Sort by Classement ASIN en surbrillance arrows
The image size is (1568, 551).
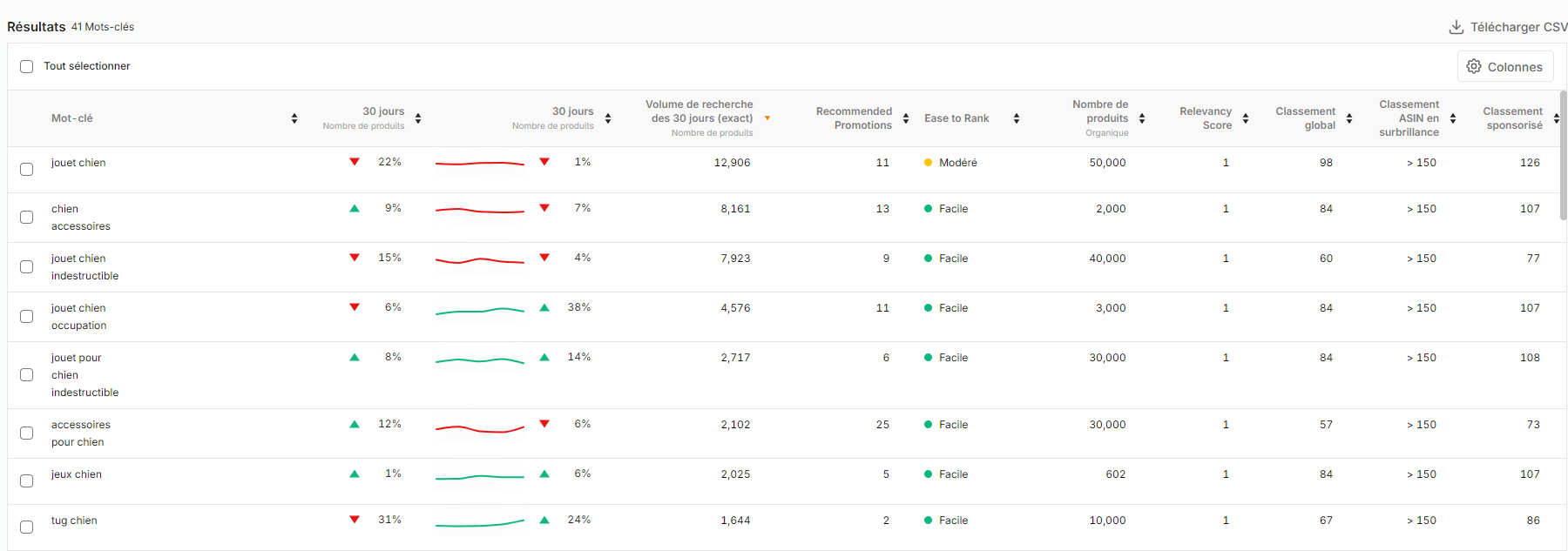(1453, 118)
